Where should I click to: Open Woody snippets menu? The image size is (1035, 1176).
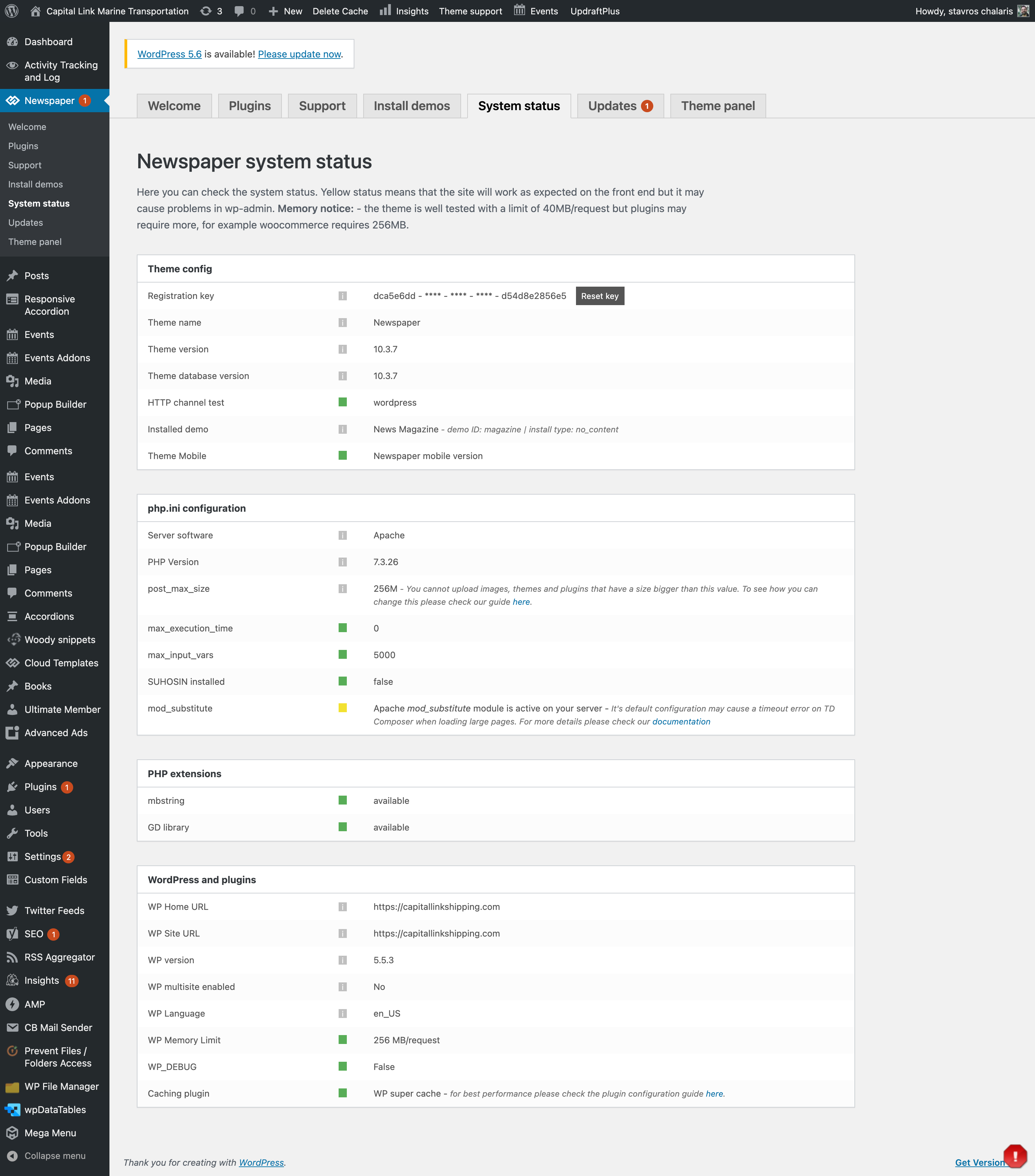[x=55, y=640]
